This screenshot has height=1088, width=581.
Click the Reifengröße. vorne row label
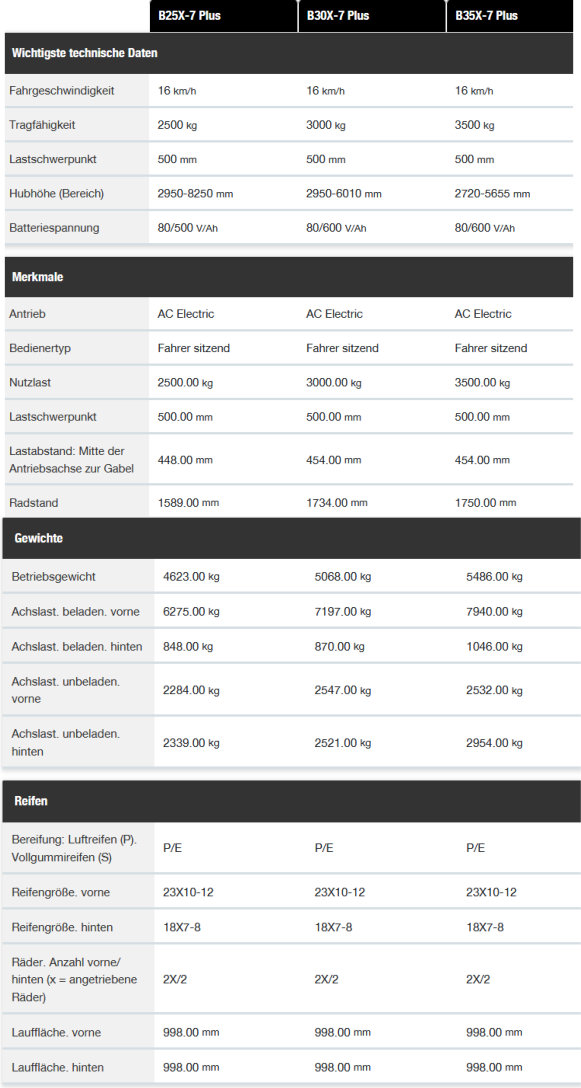(x=60, y=892)
